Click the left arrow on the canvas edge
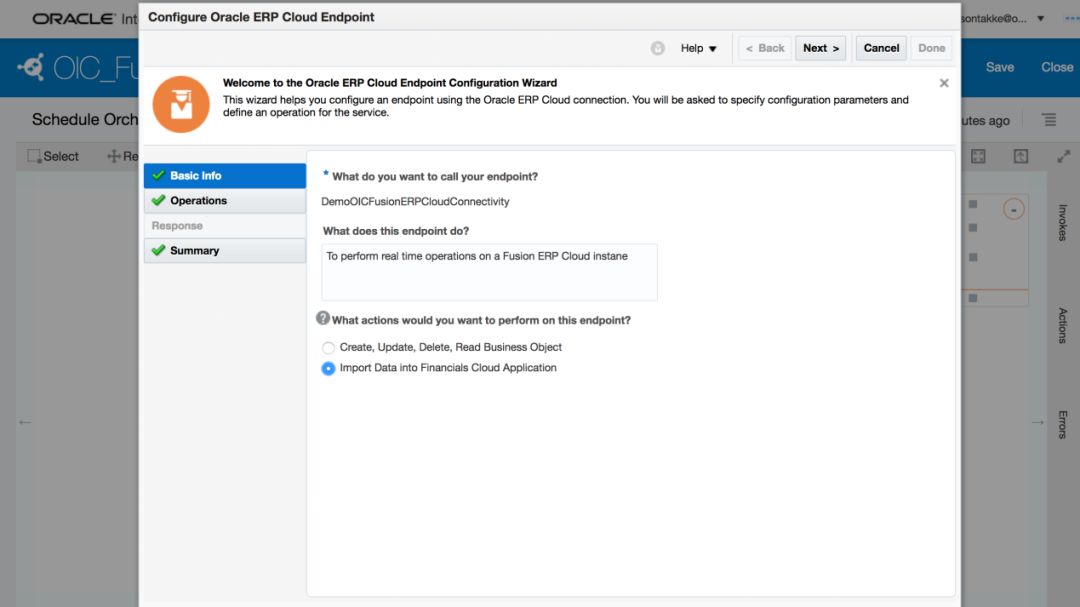 tap(25, 422)
